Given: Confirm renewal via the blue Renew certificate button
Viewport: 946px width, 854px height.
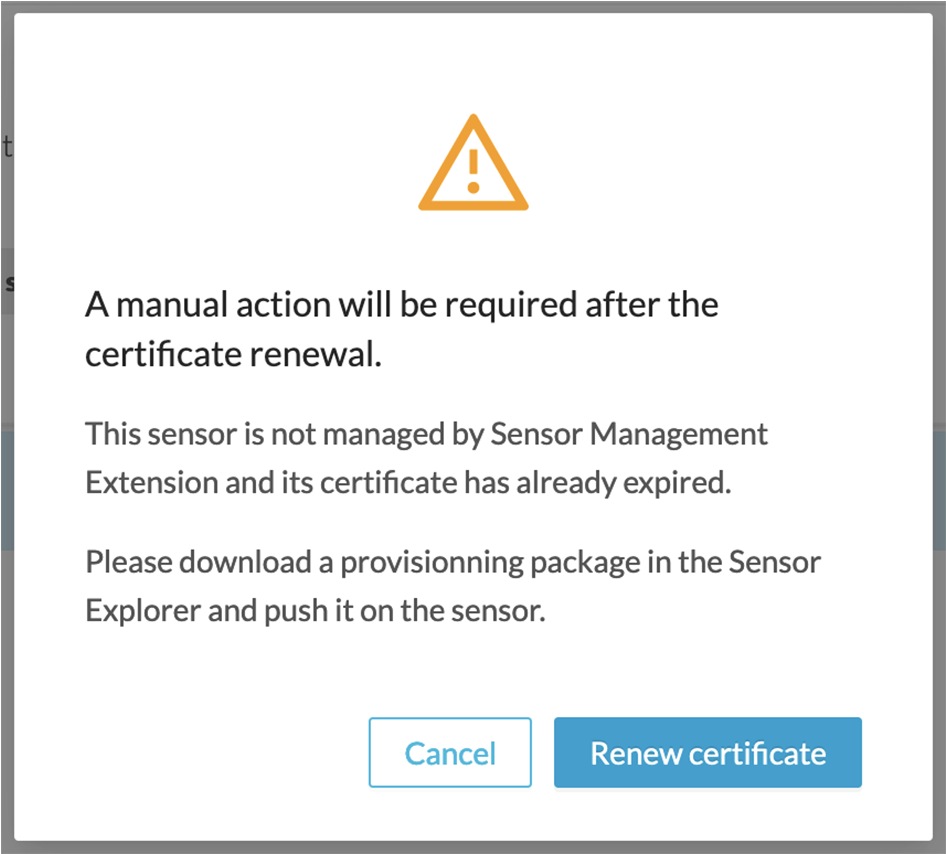Looking at the screenshot, I should (707, 753).
